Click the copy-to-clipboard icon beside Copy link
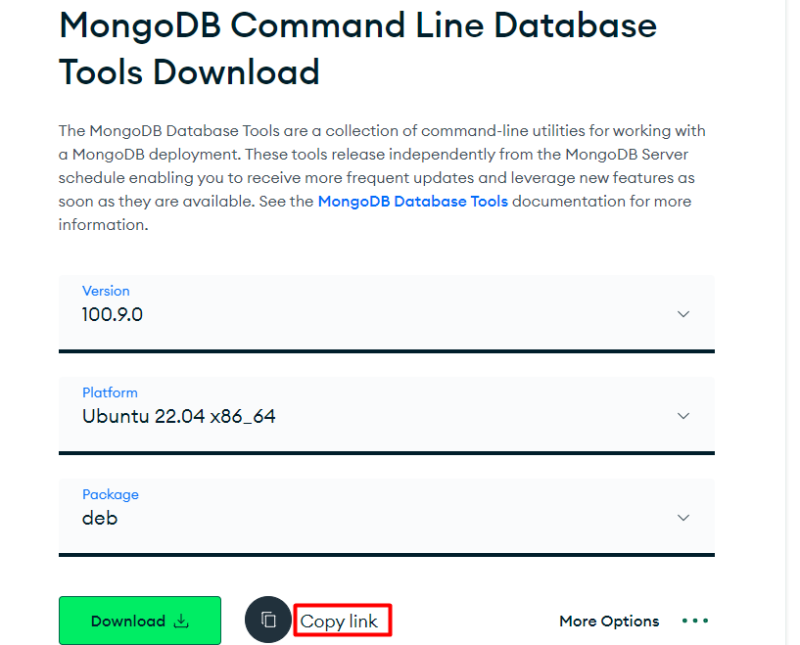The height and width of the screenshot is (645, 800). [268, 620]
